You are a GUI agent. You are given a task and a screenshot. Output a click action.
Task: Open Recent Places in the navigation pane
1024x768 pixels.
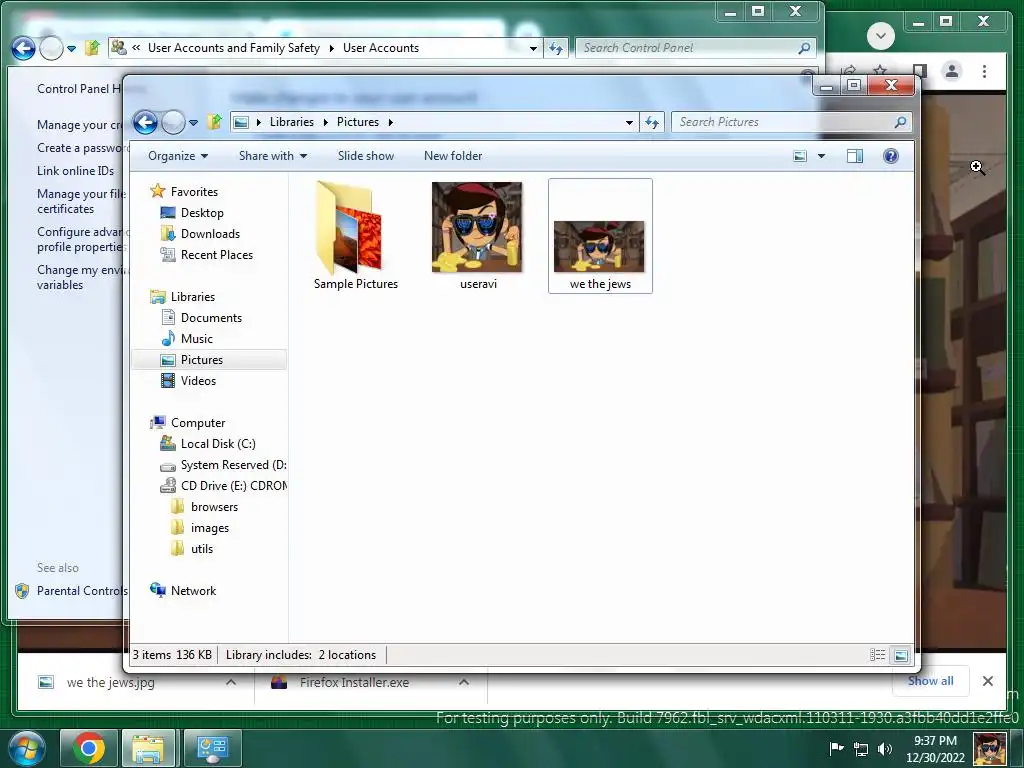click(x=216, y=255)
